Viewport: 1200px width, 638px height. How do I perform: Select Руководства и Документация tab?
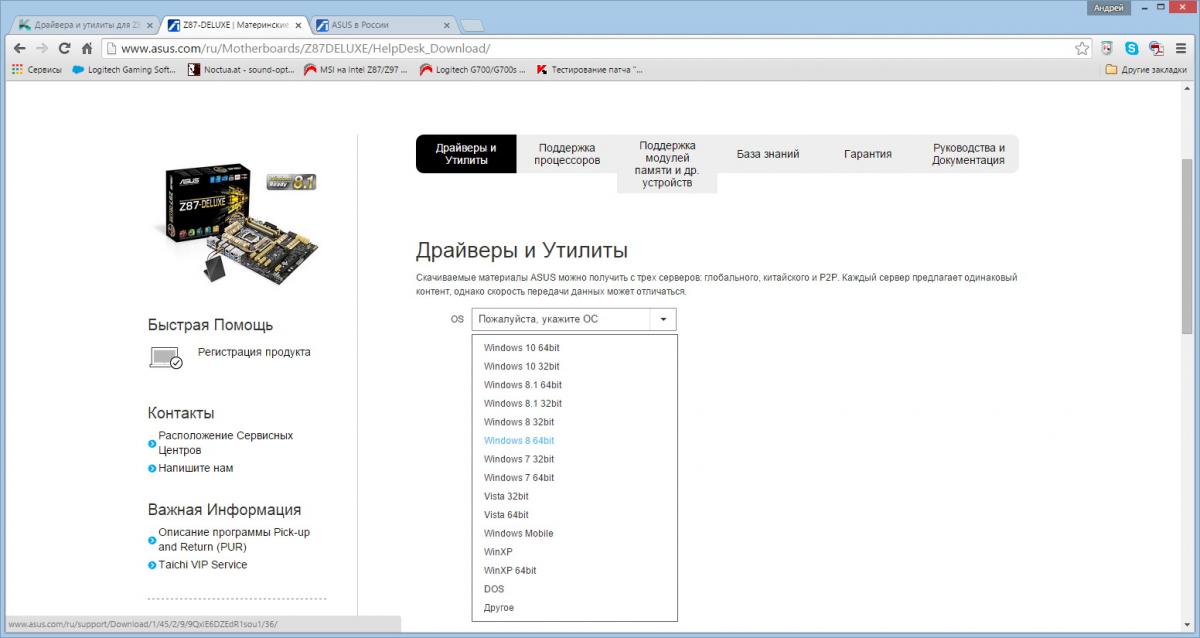[x=969, y=154]
